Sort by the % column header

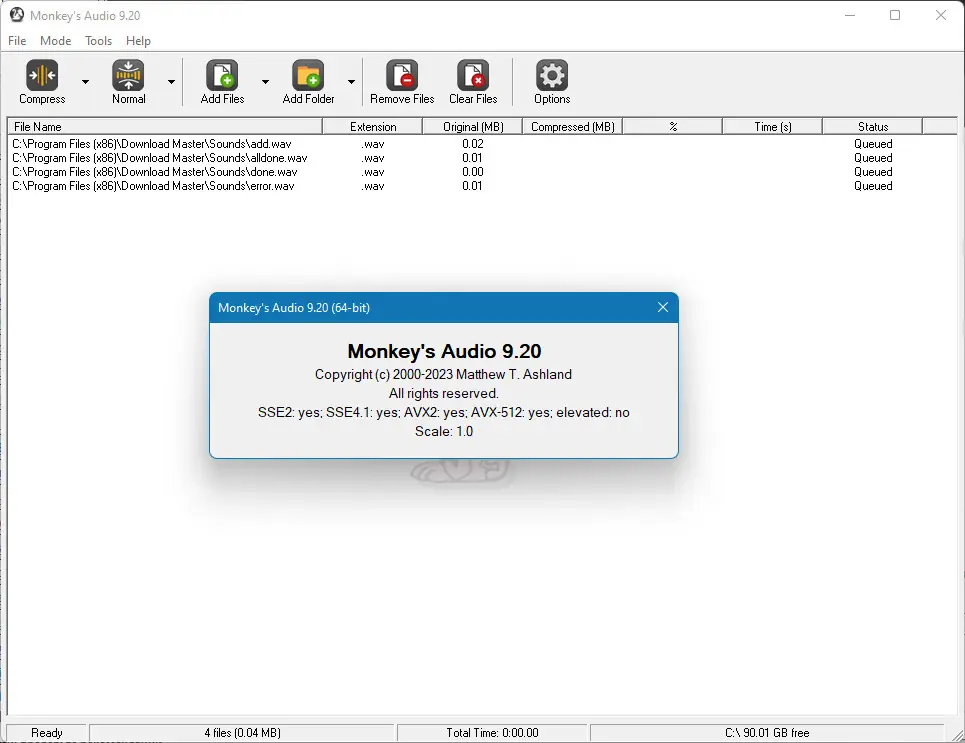coord(673,126)
